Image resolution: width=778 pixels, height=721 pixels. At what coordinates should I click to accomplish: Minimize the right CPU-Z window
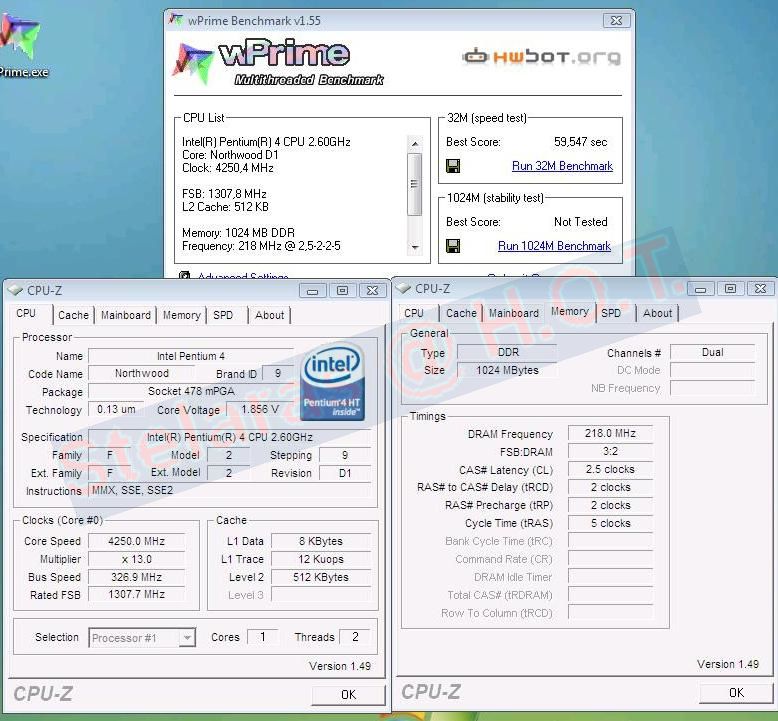click(701, 288)
